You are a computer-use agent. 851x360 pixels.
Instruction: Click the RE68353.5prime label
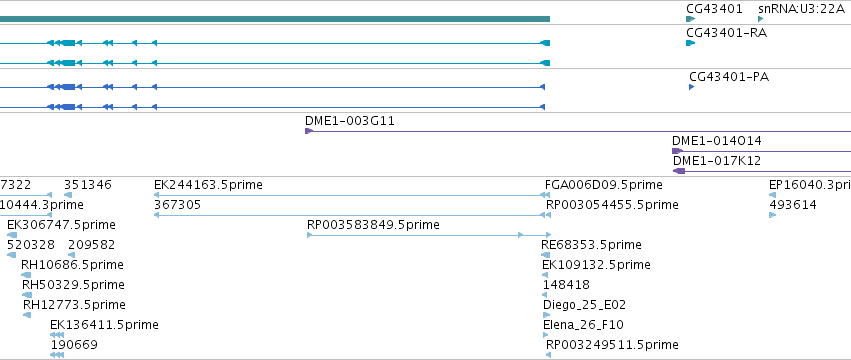592,245
